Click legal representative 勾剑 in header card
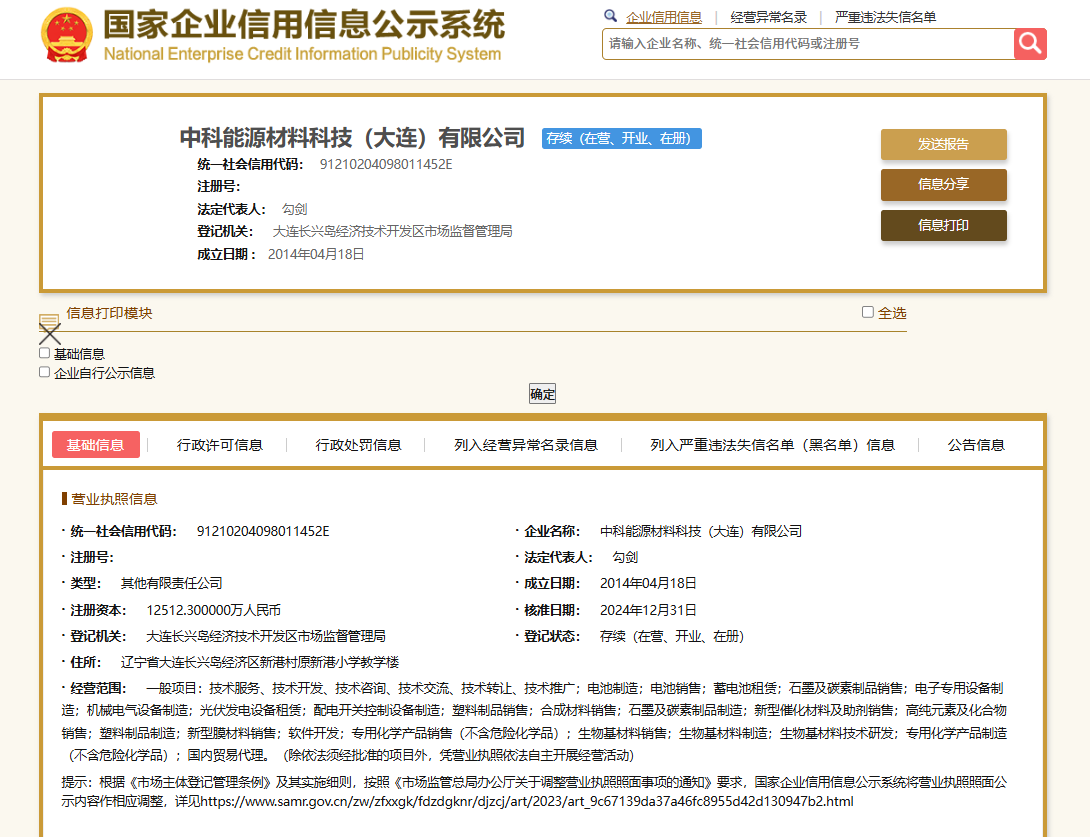 (294, 209)
